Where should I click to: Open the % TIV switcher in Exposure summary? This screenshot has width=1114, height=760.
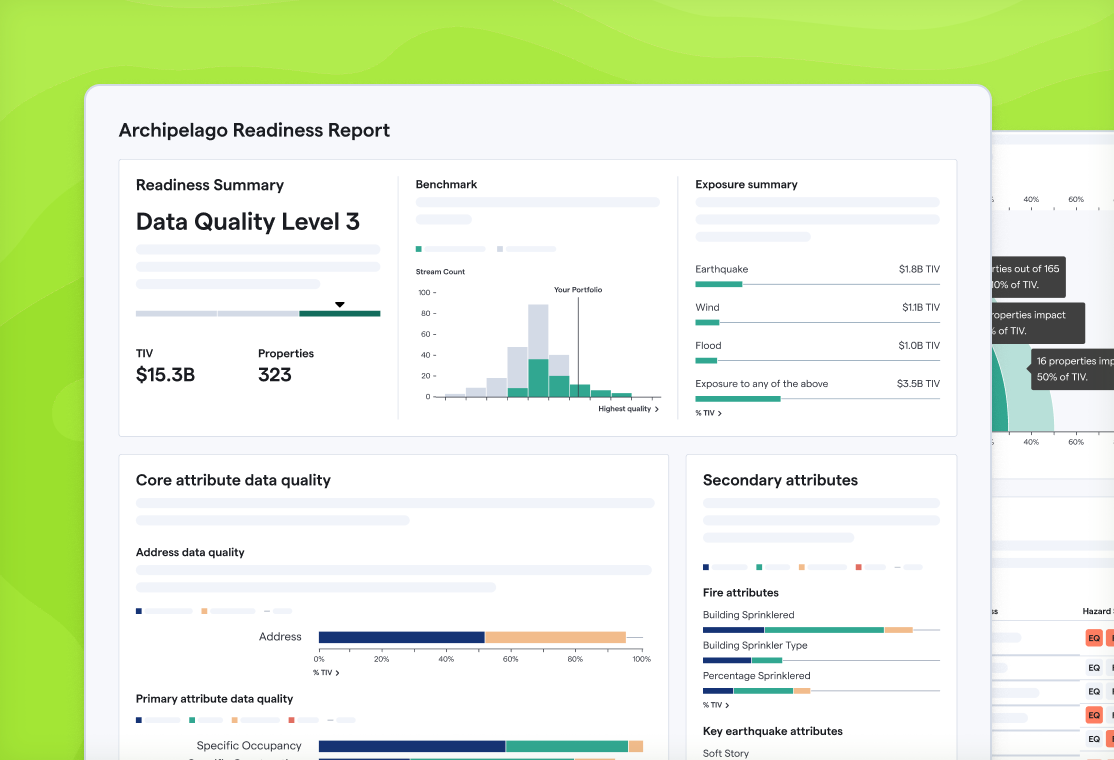708,413
